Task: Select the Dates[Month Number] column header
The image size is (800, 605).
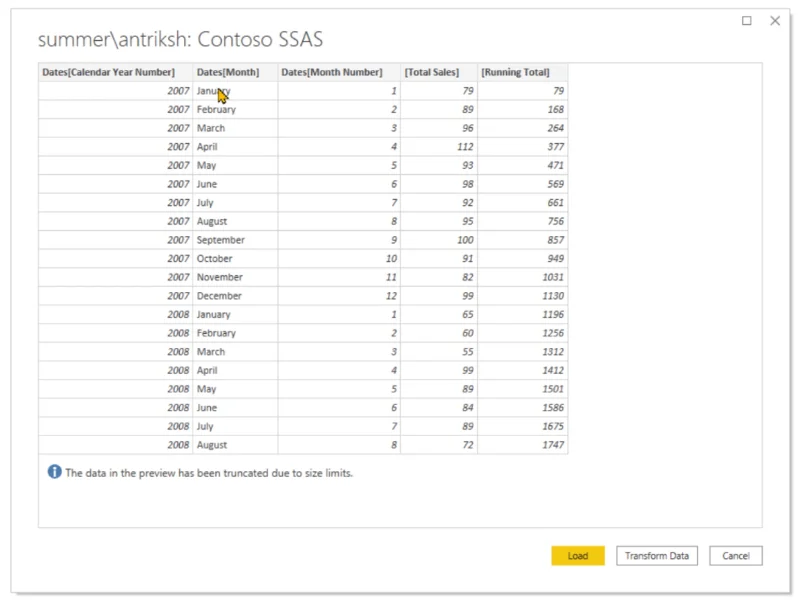Action: [x=339, y=72]
